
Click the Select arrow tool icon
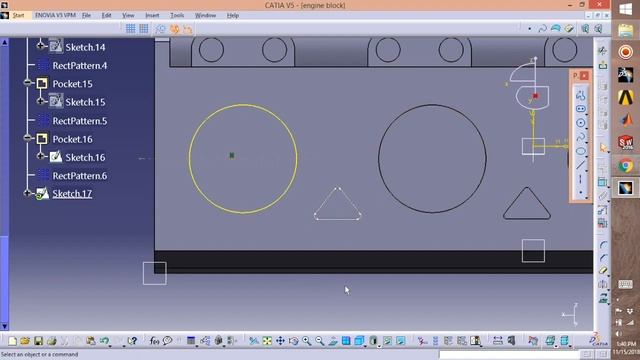click(x=603, y=147)
